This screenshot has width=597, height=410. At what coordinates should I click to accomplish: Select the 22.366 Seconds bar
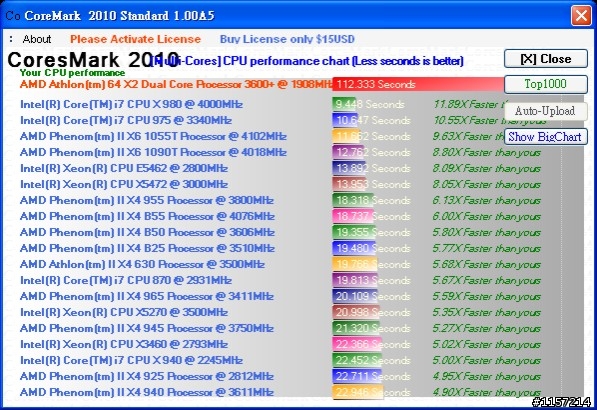point(357,344)
